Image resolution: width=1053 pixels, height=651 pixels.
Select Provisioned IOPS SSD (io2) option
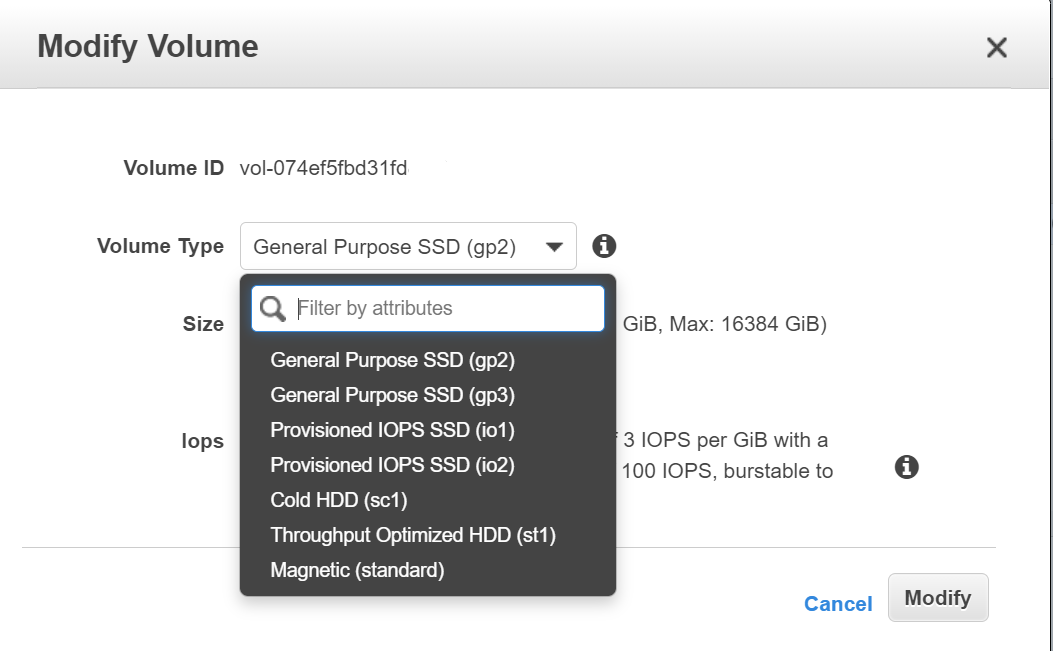[x=392, y=465]
